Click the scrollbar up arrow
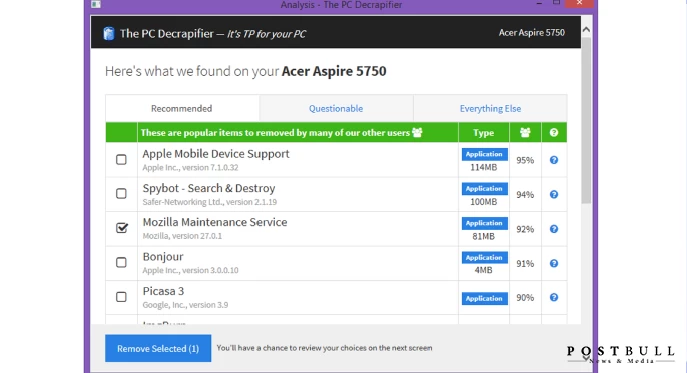 click(586, 30)
